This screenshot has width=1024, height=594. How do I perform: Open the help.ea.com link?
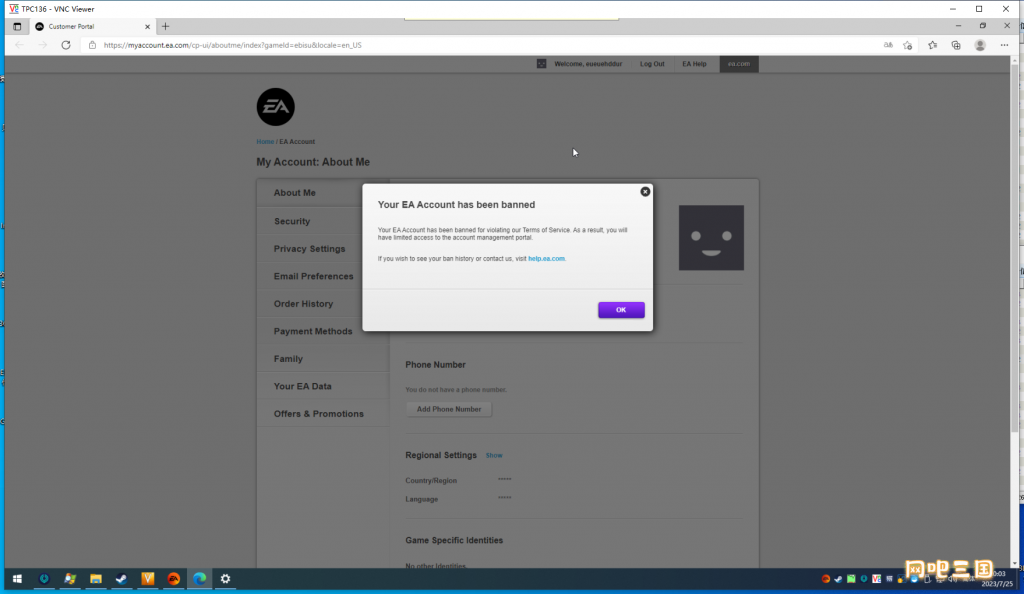(x=547, y=258)
